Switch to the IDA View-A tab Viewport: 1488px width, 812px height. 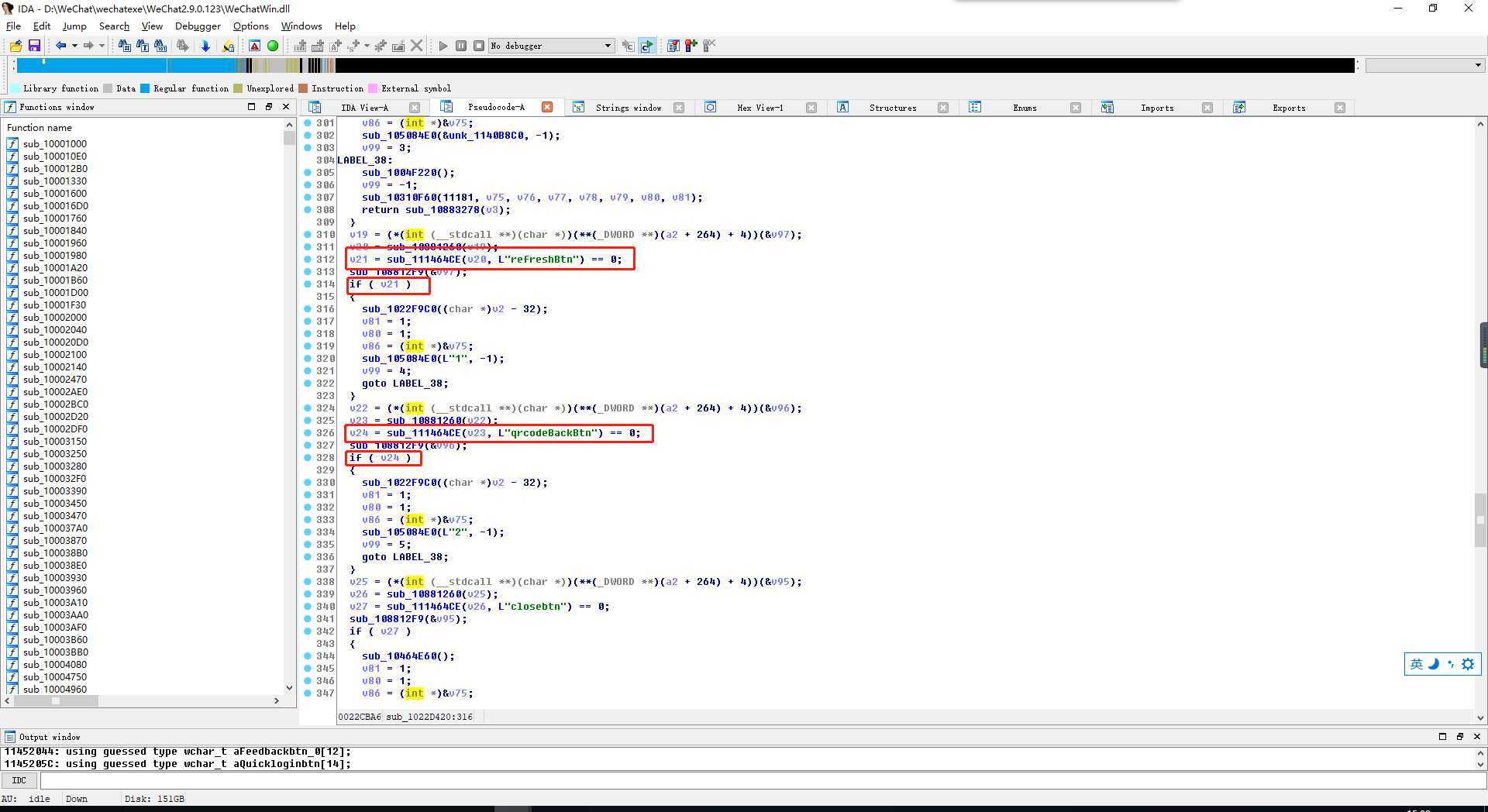tap(364, 108)
